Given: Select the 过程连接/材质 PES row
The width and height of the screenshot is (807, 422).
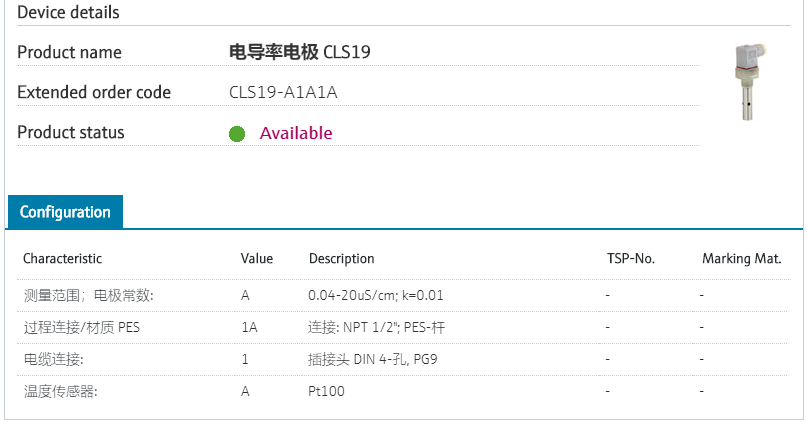Looking at the screenshot, I should (82, 327).
